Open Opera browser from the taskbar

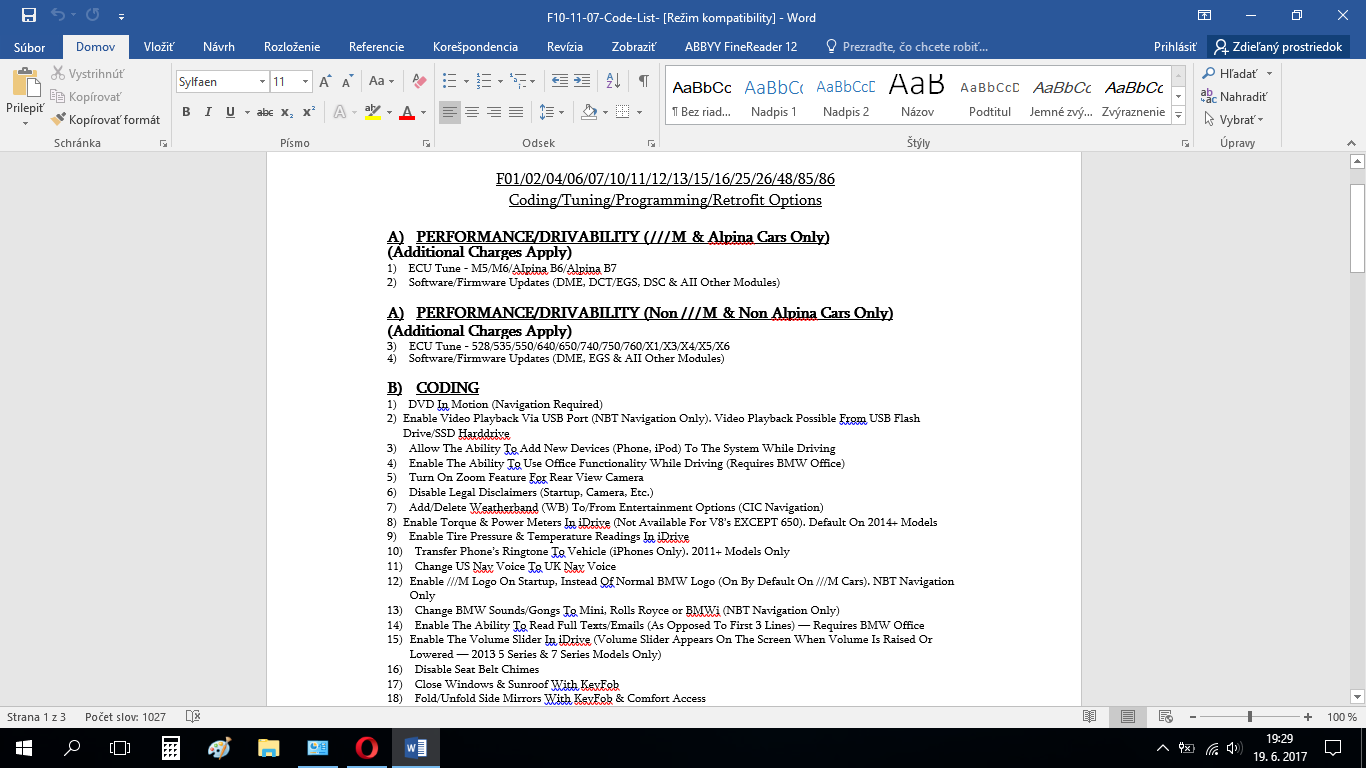coord(366,747)
